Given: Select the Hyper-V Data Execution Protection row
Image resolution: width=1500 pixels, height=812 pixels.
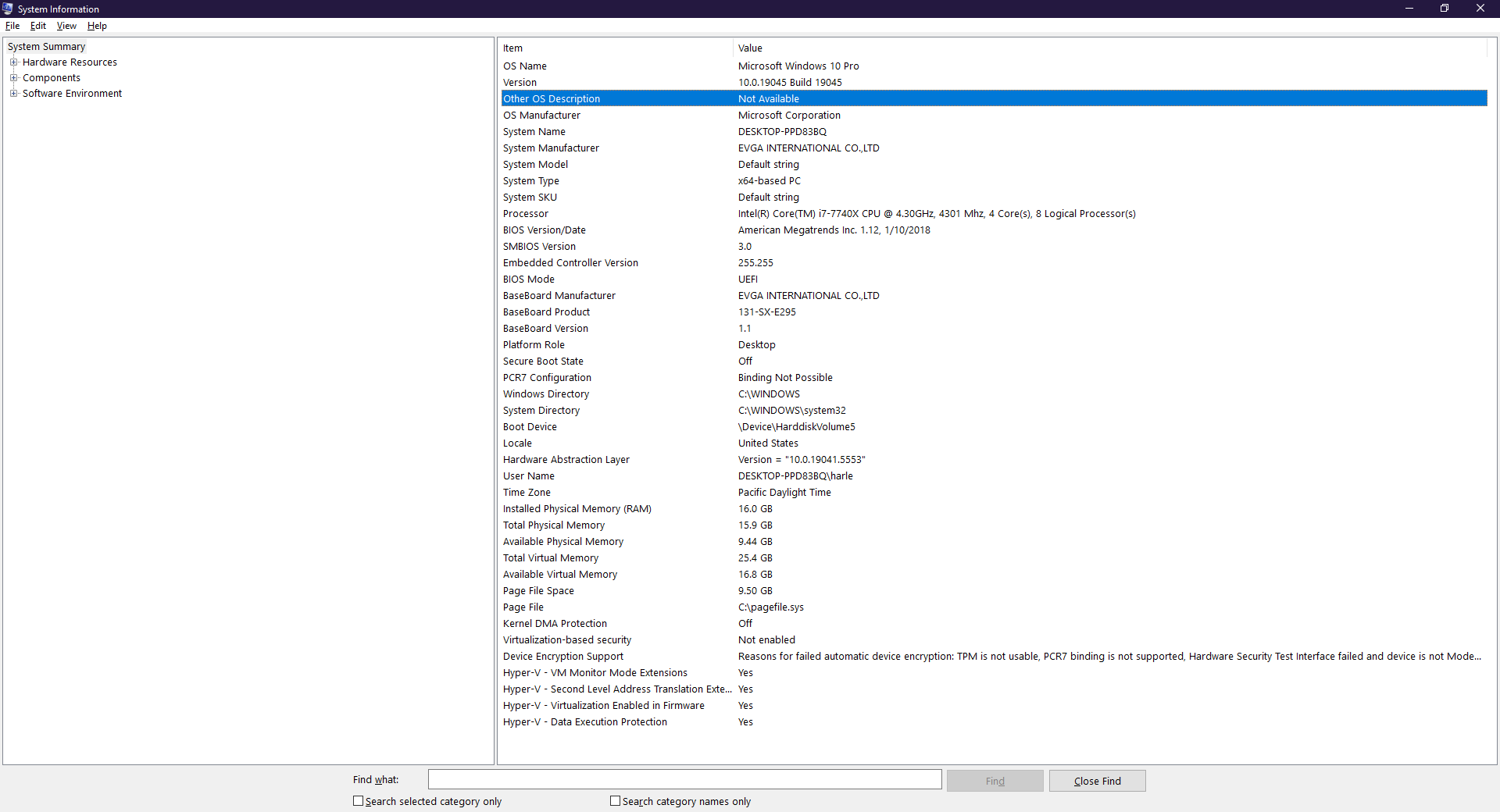Looking at the screenshot, I should pyautogui.click(x=994, y=722).
